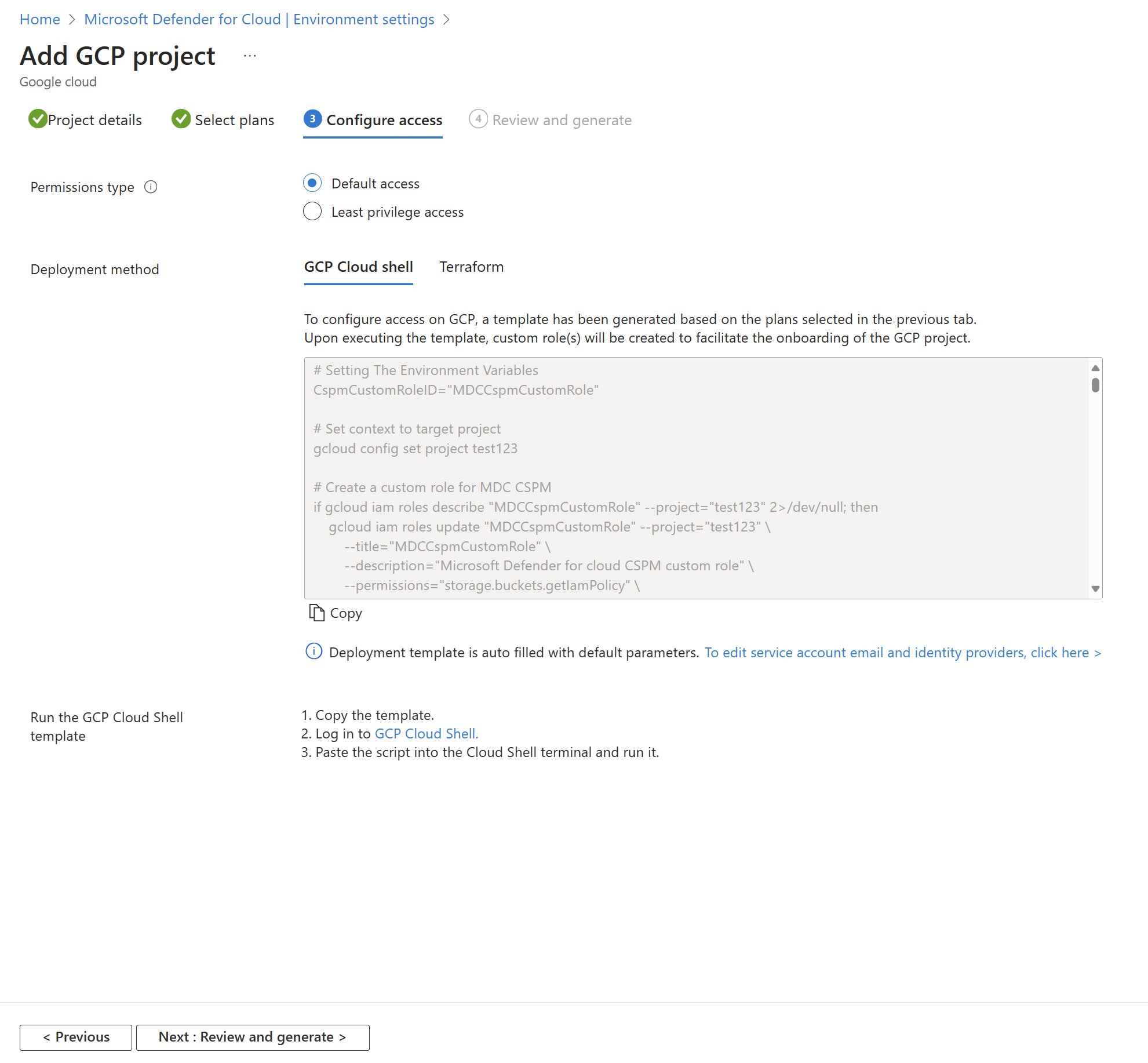Click the Copy template icon

316,613
